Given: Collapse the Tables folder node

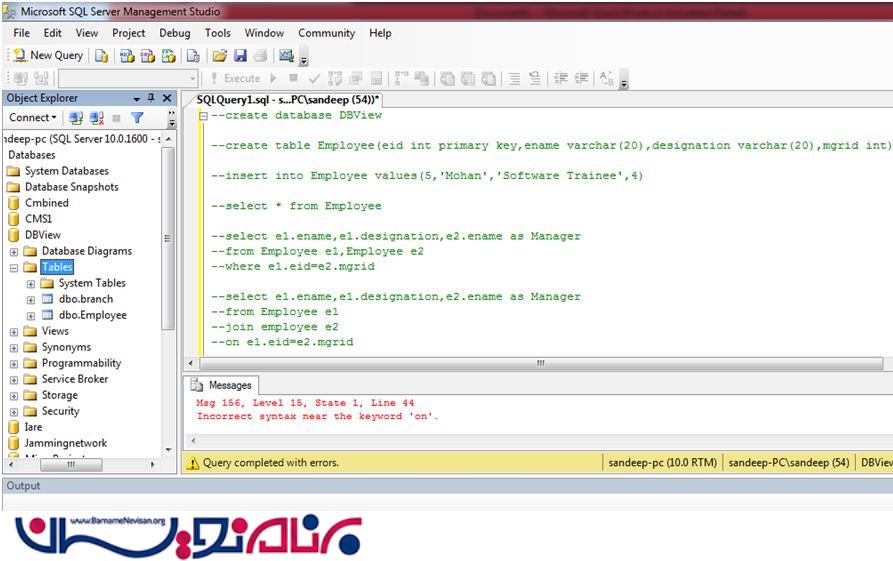Looking at the screenshot, I should pos(13,268).
